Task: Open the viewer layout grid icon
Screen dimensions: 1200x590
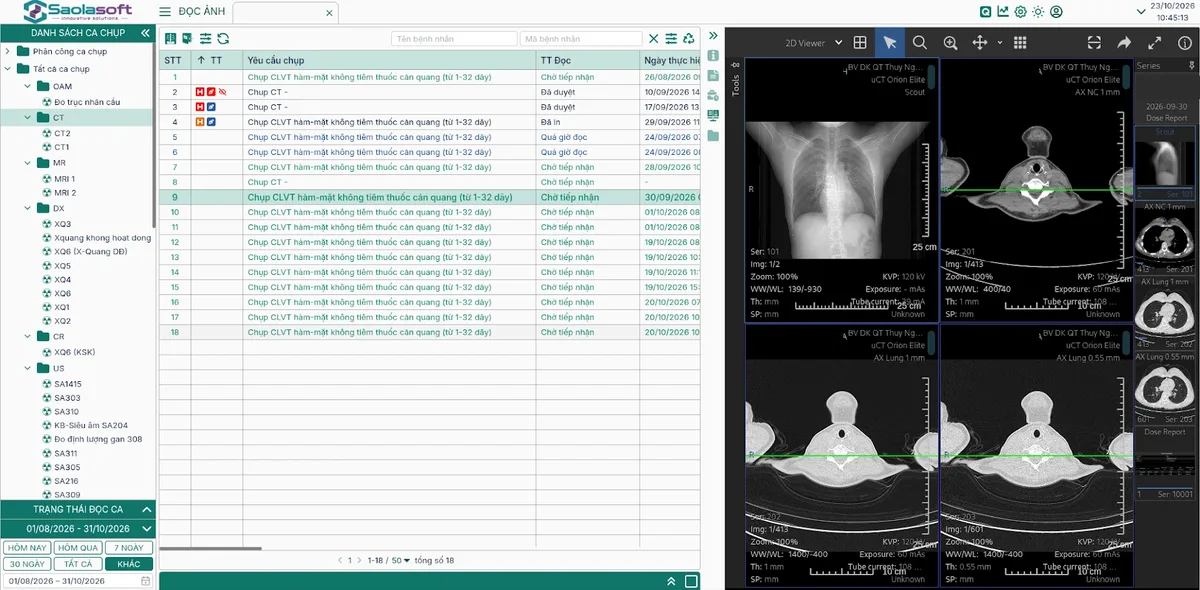Action: (x=859, y=43)
